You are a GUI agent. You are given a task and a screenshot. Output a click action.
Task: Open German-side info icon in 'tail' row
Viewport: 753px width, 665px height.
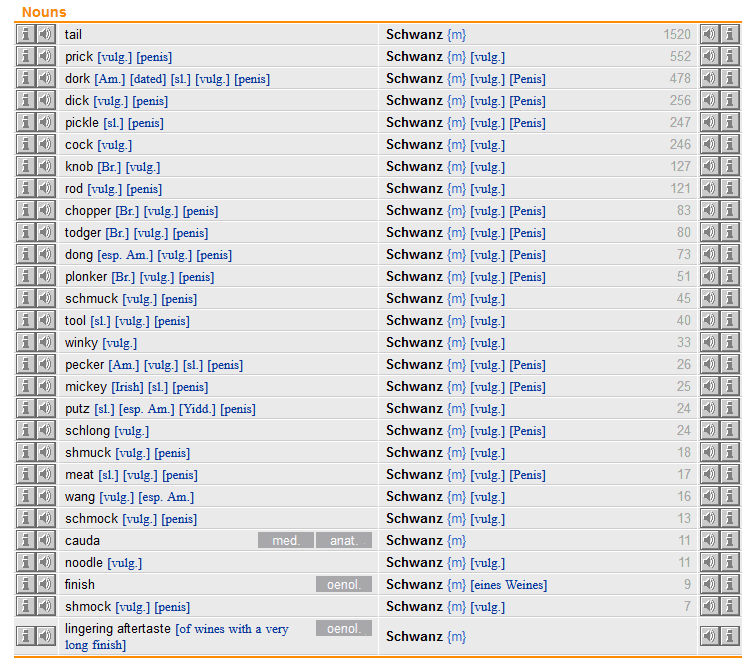pos(729,35)
